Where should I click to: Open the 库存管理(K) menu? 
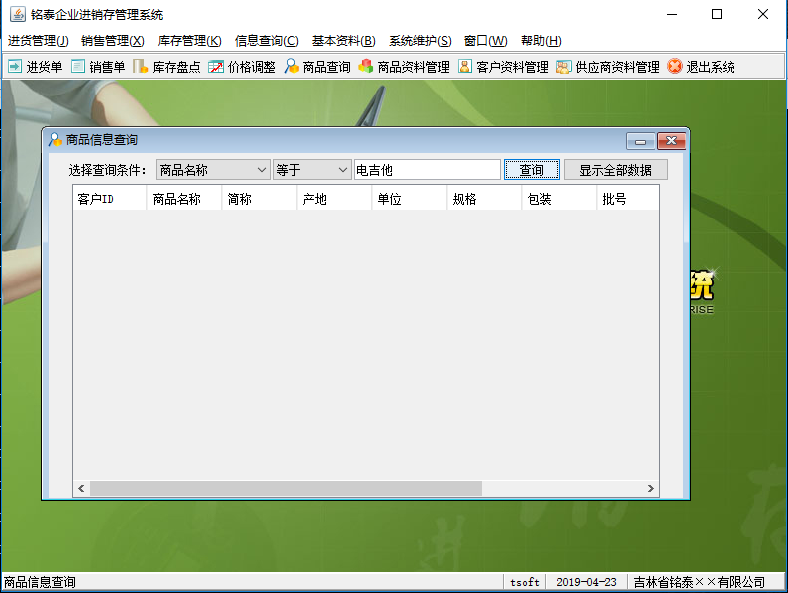point(189,41)
